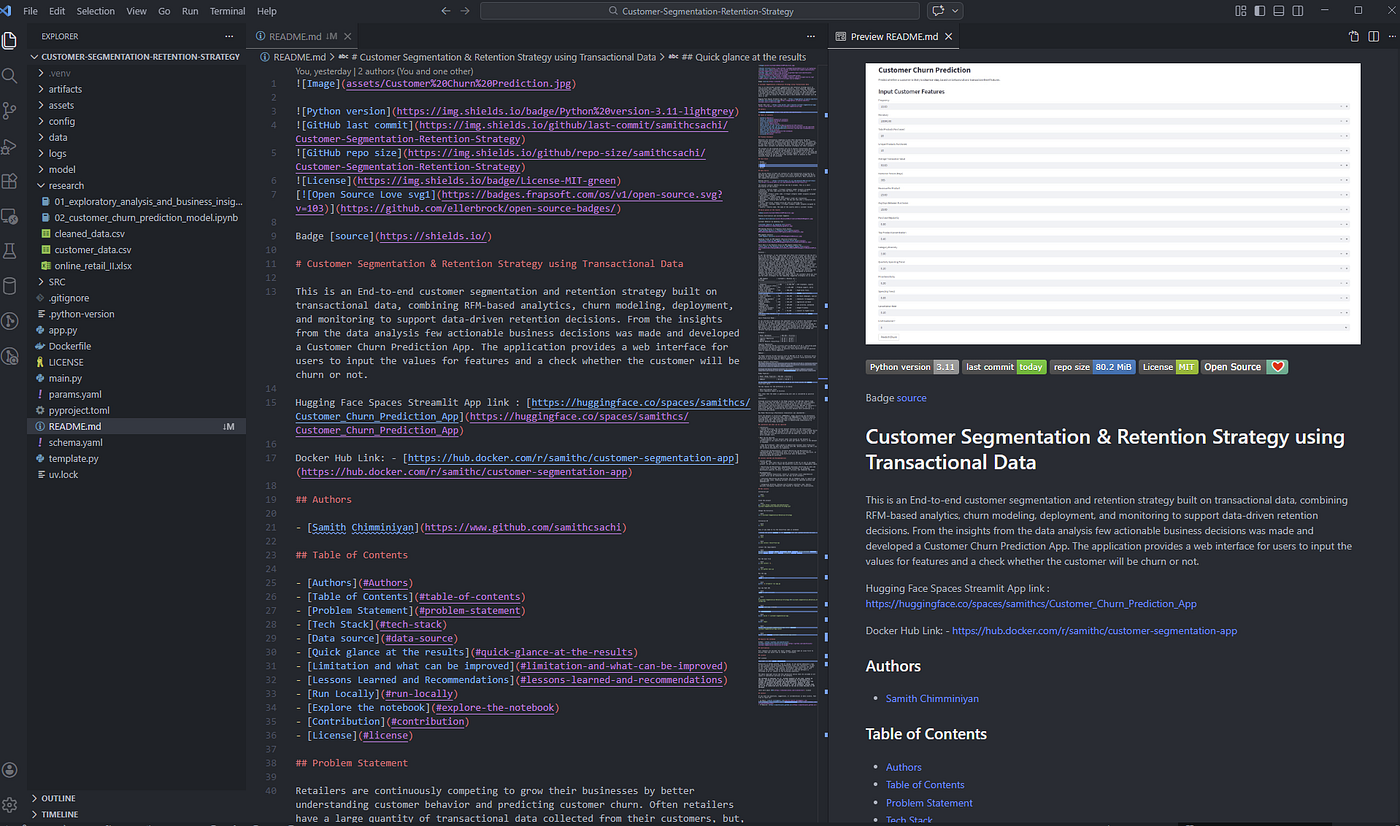
Task: Click the License MIT badge
Action: click(x=1169, y=367)
